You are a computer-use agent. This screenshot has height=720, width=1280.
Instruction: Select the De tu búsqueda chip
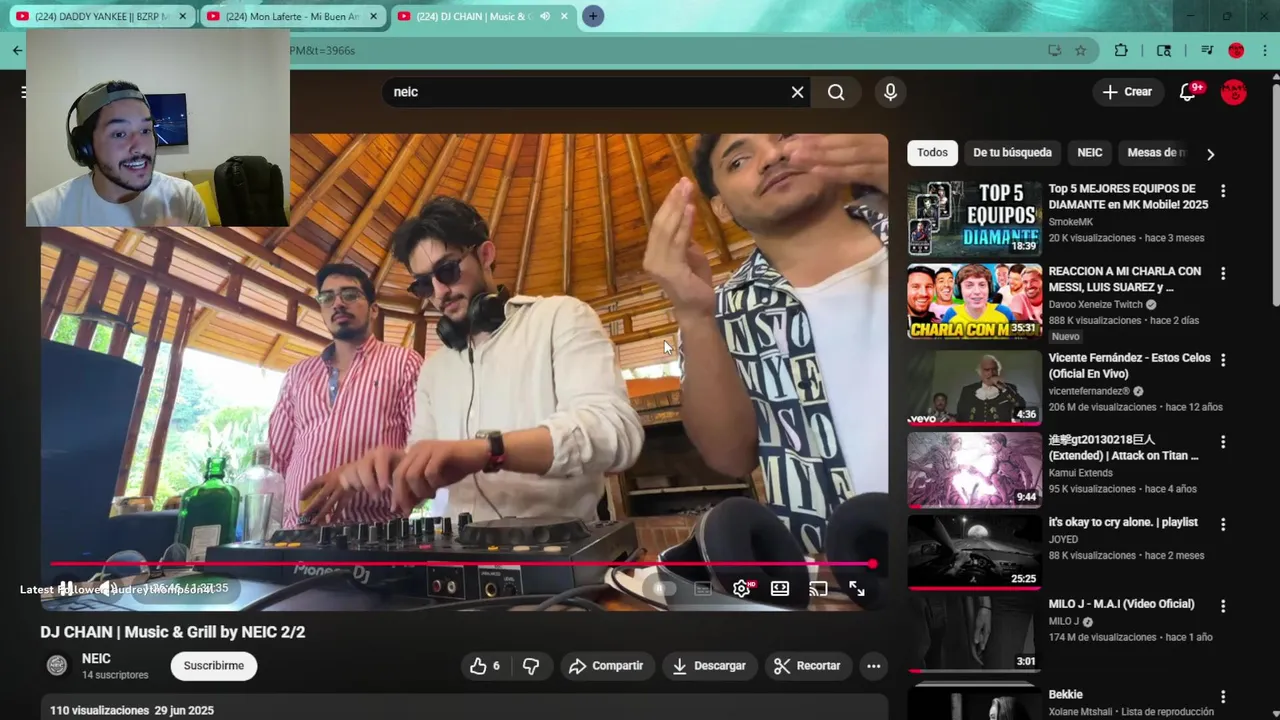click(x=1012, y=153)
